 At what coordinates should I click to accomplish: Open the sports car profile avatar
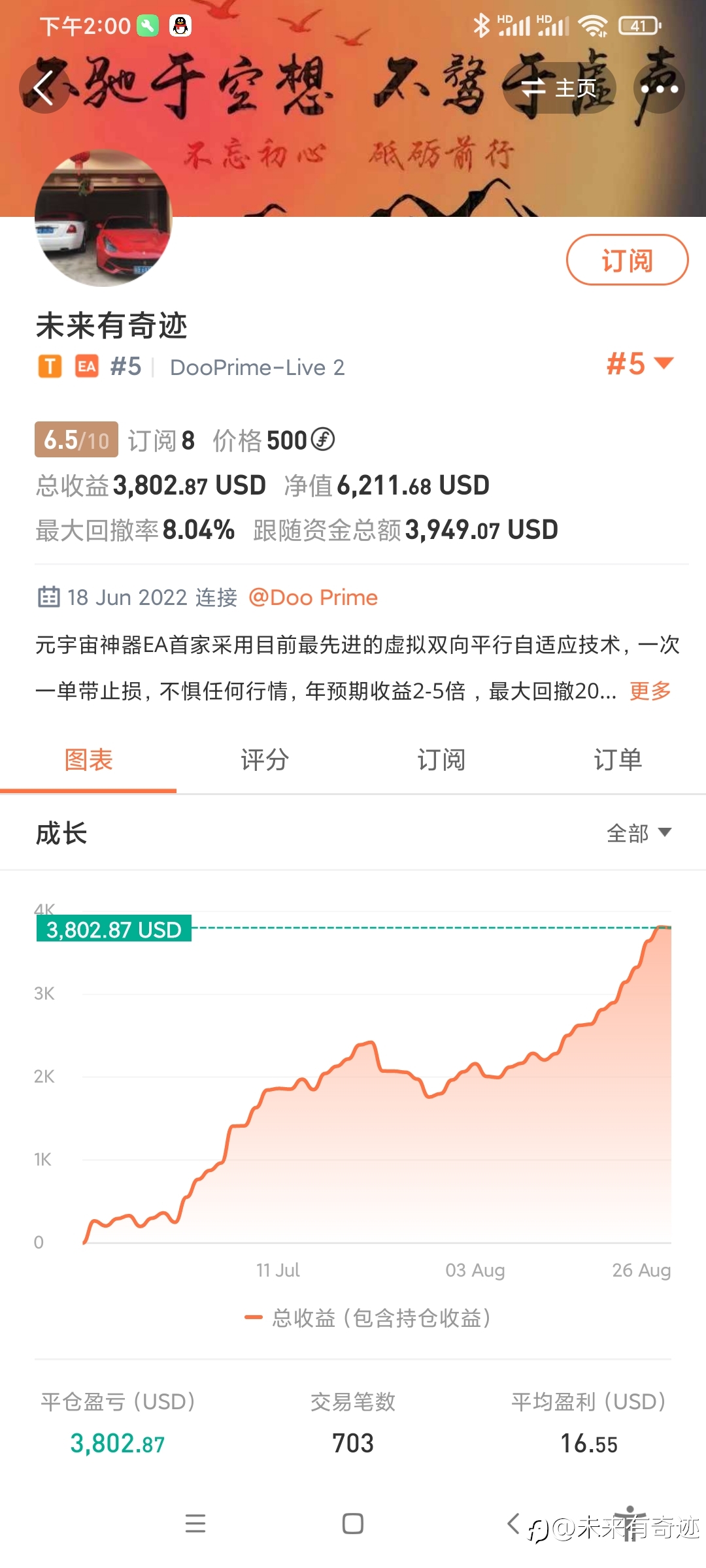tap(103, 218)
